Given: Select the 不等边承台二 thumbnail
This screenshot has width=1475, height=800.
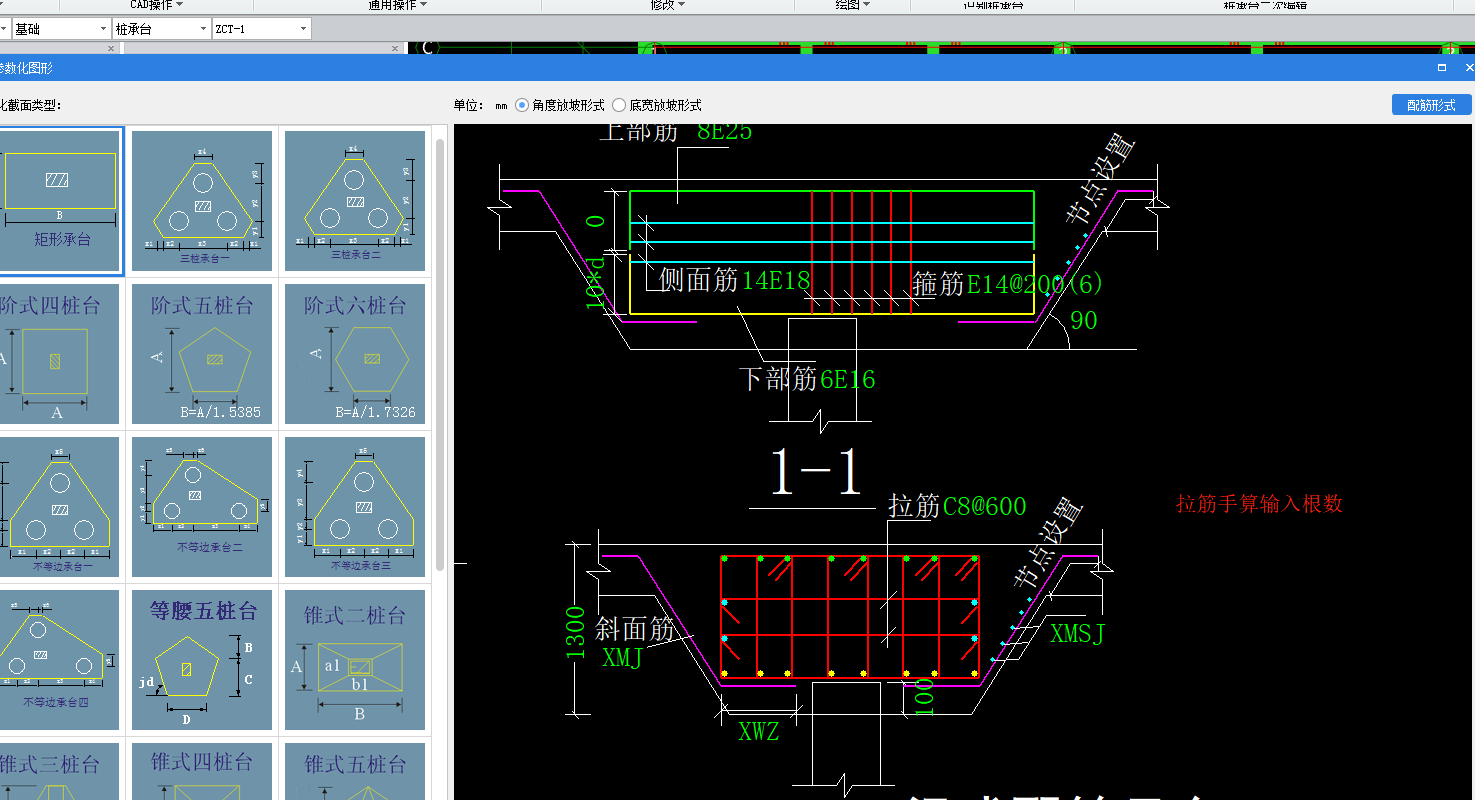Looking at the screenshot, I should (x=202, y=507).
